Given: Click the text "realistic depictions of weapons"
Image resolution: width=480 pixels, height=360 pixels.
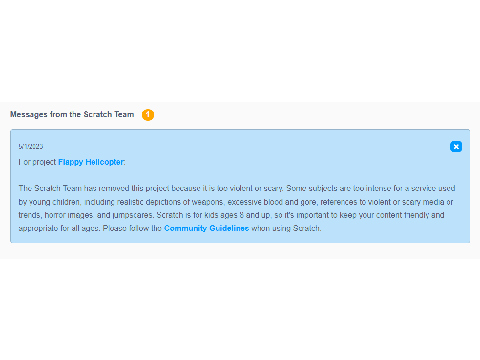Looking at the screenshot, I should [170, 202].
